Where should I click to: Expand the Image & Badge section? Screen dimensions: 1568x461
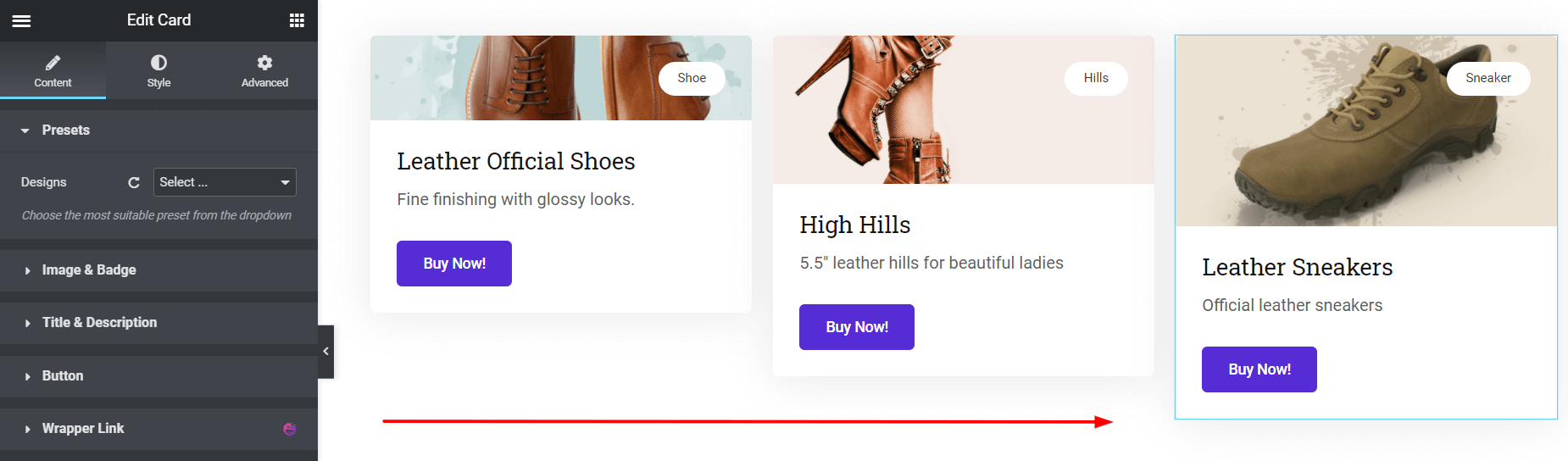(89, 270)
